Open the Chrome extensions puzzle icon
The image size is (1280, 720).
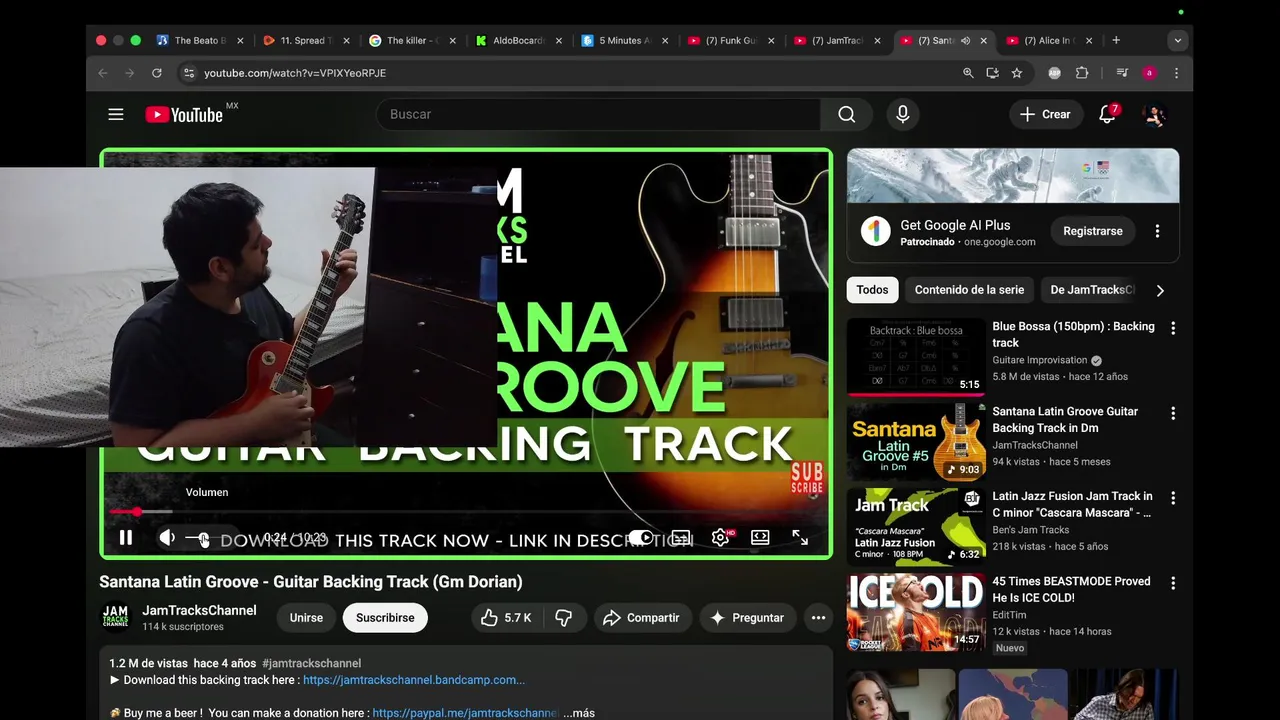pyautogui.click(x=1082, y=73)
